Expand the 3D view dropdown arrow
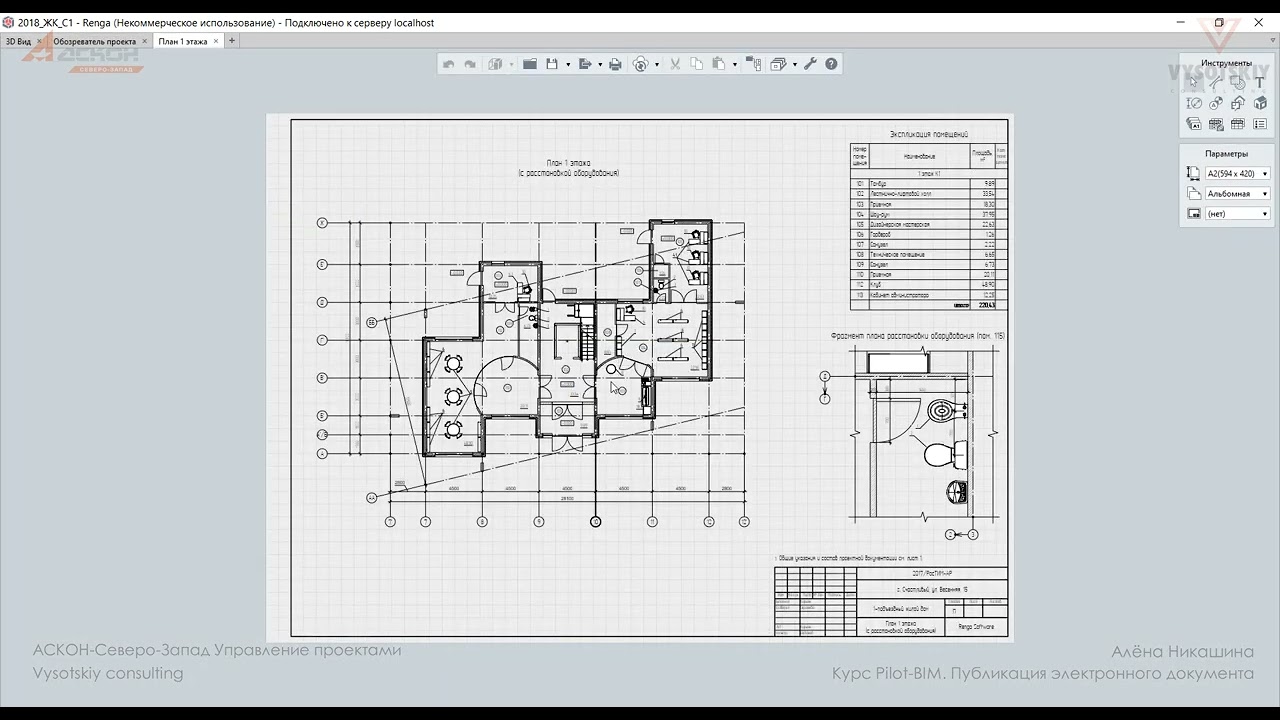Viewport: 1280px width, 720px height. coord(511,65)
